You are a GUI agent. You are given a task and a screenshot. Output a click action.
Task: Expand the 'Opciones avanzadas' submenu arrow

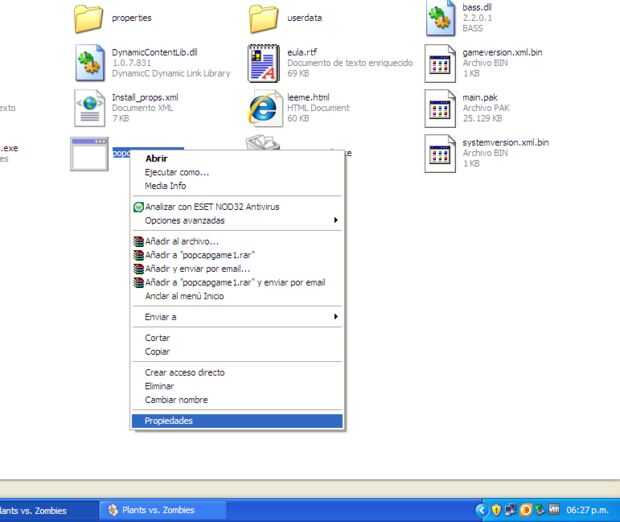(336, 220)
